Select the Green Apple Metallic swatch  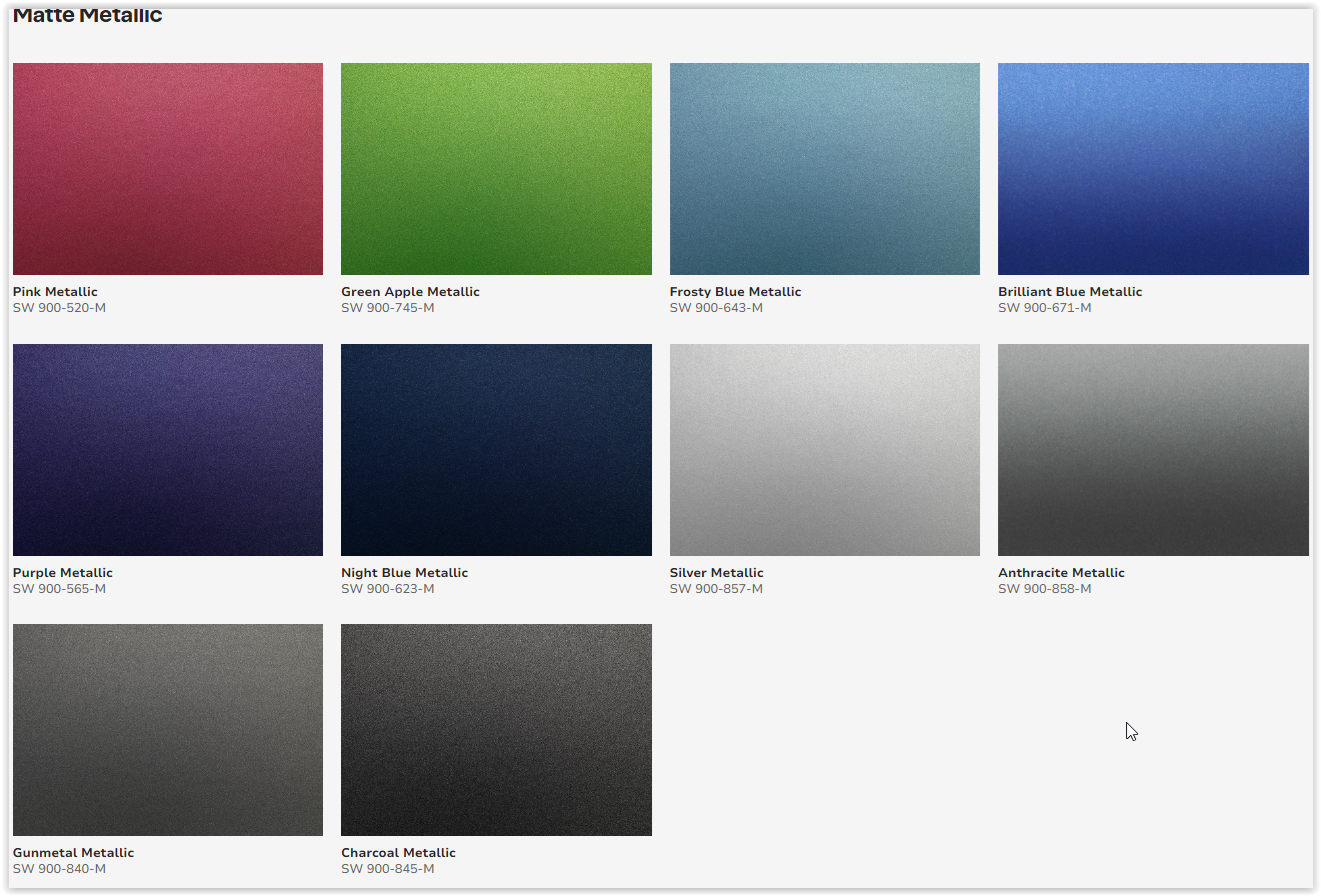click(x=496, y=169)
